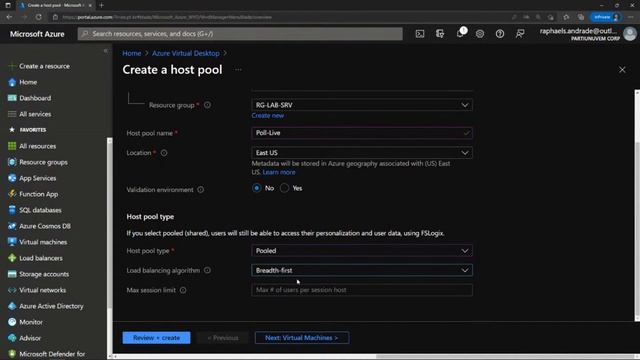Open the ellipsis menu beside Create a host pool
The width and height of the screenshot is (640, 360).
[x=238, y=70]
